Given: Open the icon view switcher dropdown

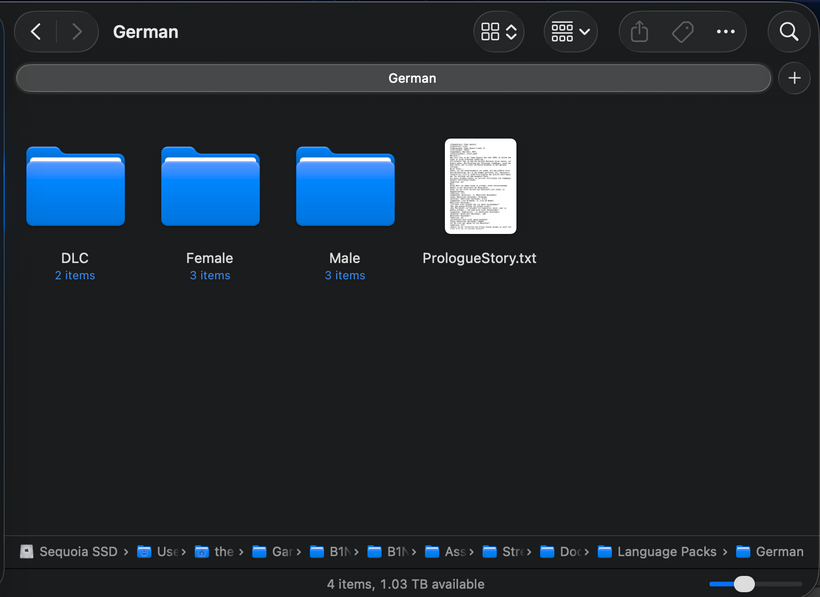Looking at the screenshot, I should point(499,32).
